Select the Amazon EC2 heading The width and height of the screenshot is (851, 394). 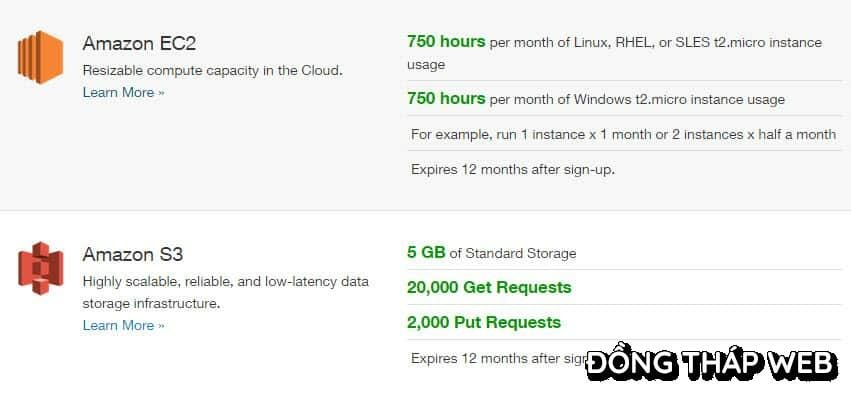tap(139, 43)
